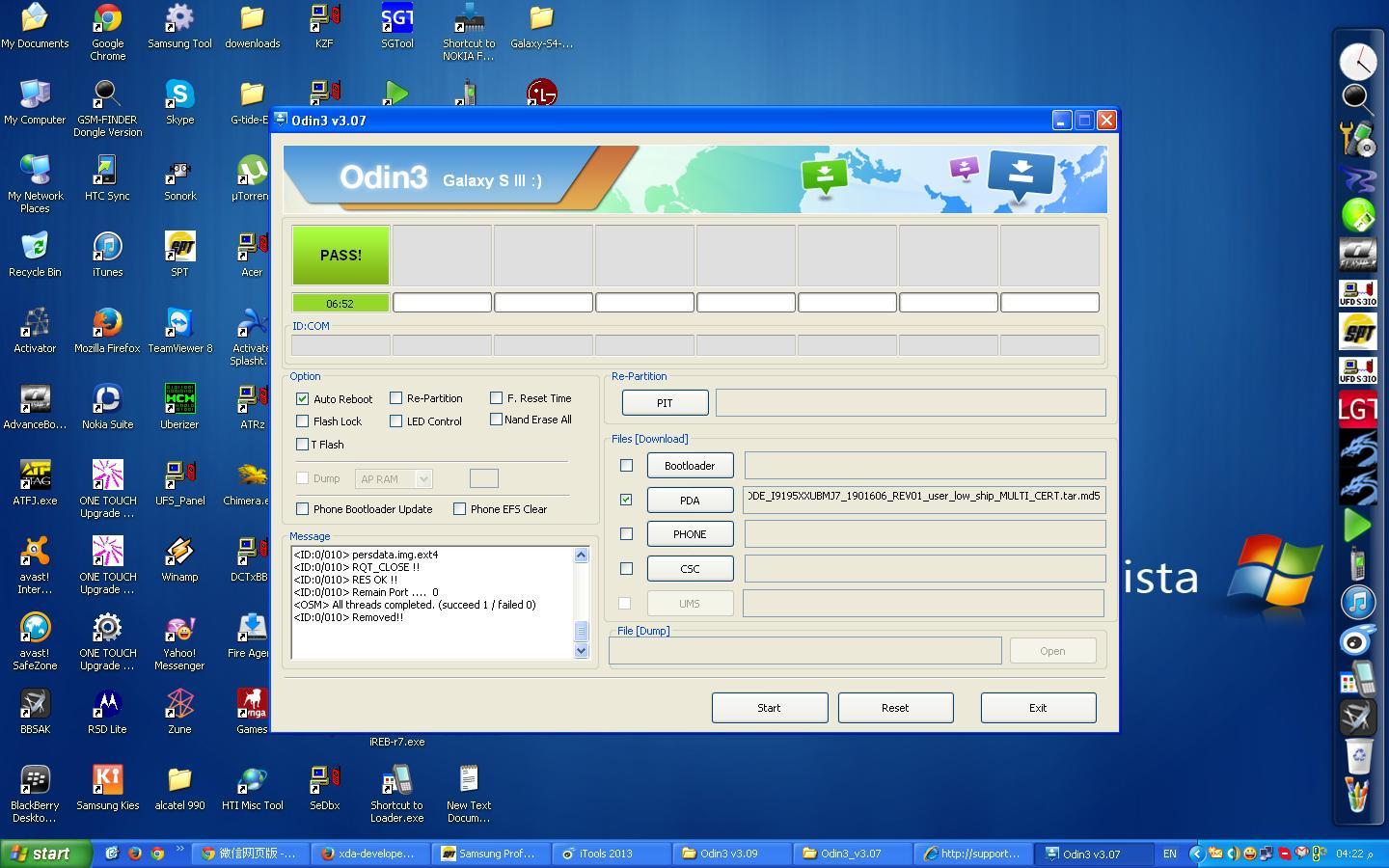Open the SGTool desktop icon
This screenshot has width=1389, height=868.
(396, 26)
